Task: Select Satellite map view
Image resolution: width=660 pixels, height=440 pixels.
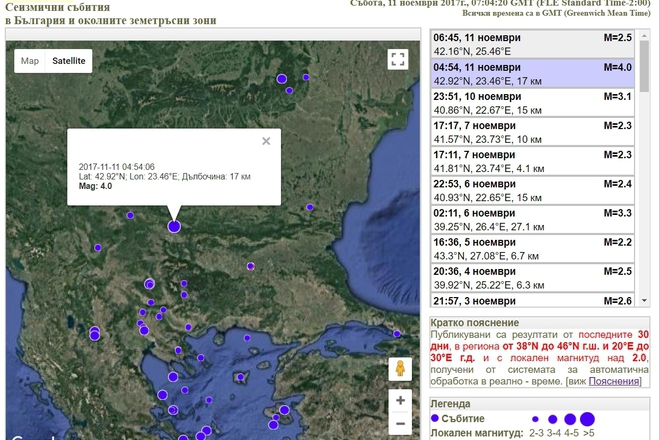Action: pos(69,61)
